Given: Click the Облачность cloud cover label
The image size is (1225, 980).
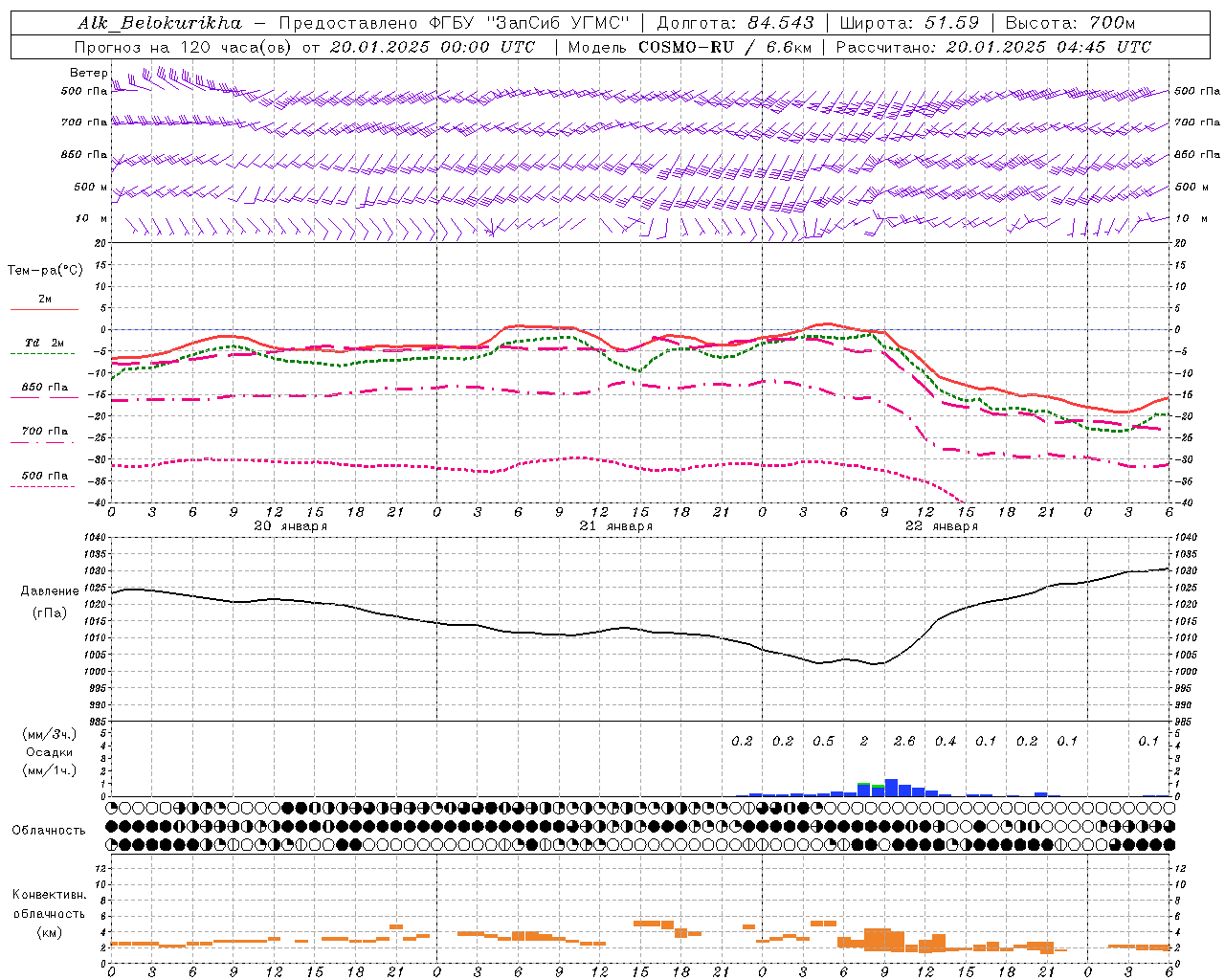Looking at the screenshot, I should click(49, 831).
